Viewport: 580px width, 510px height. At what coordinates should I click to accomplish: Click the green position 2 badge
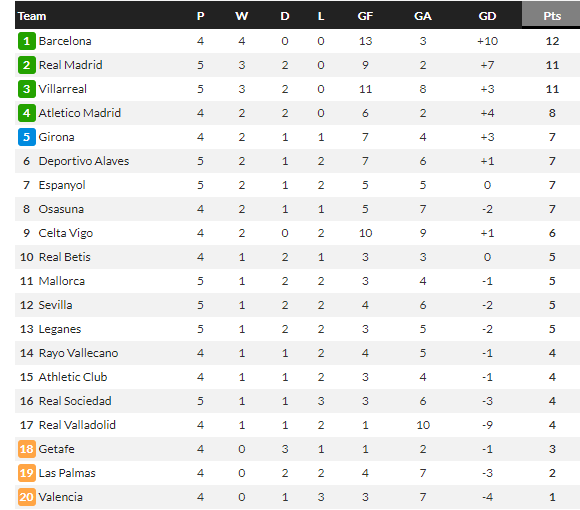[27, 65]
